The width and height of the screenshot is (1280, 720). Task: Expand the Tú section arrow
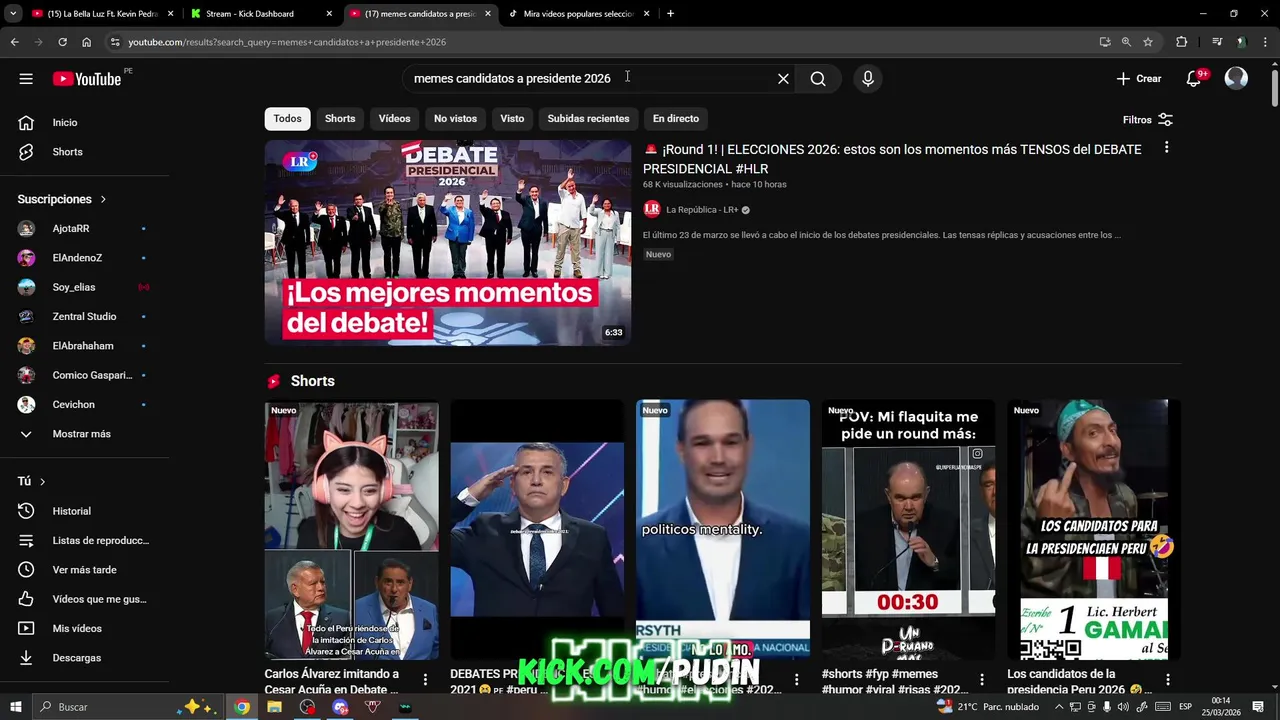pos(42,481)
